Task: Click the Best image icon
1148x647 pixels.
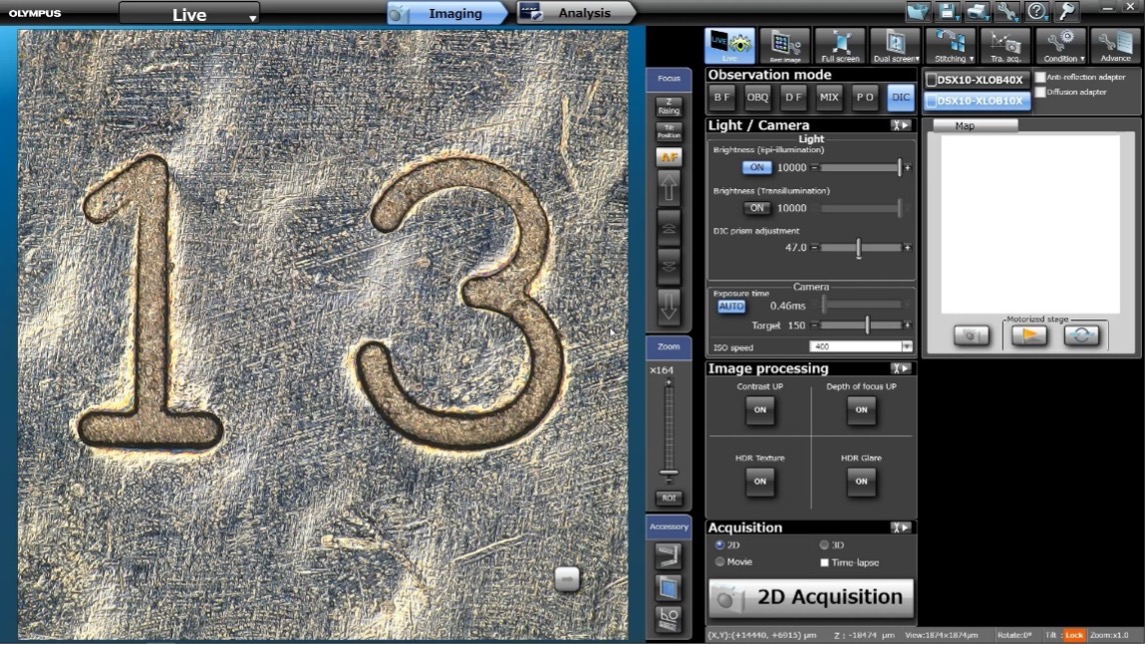Action: pyautogui.click(x=785, y=46)
